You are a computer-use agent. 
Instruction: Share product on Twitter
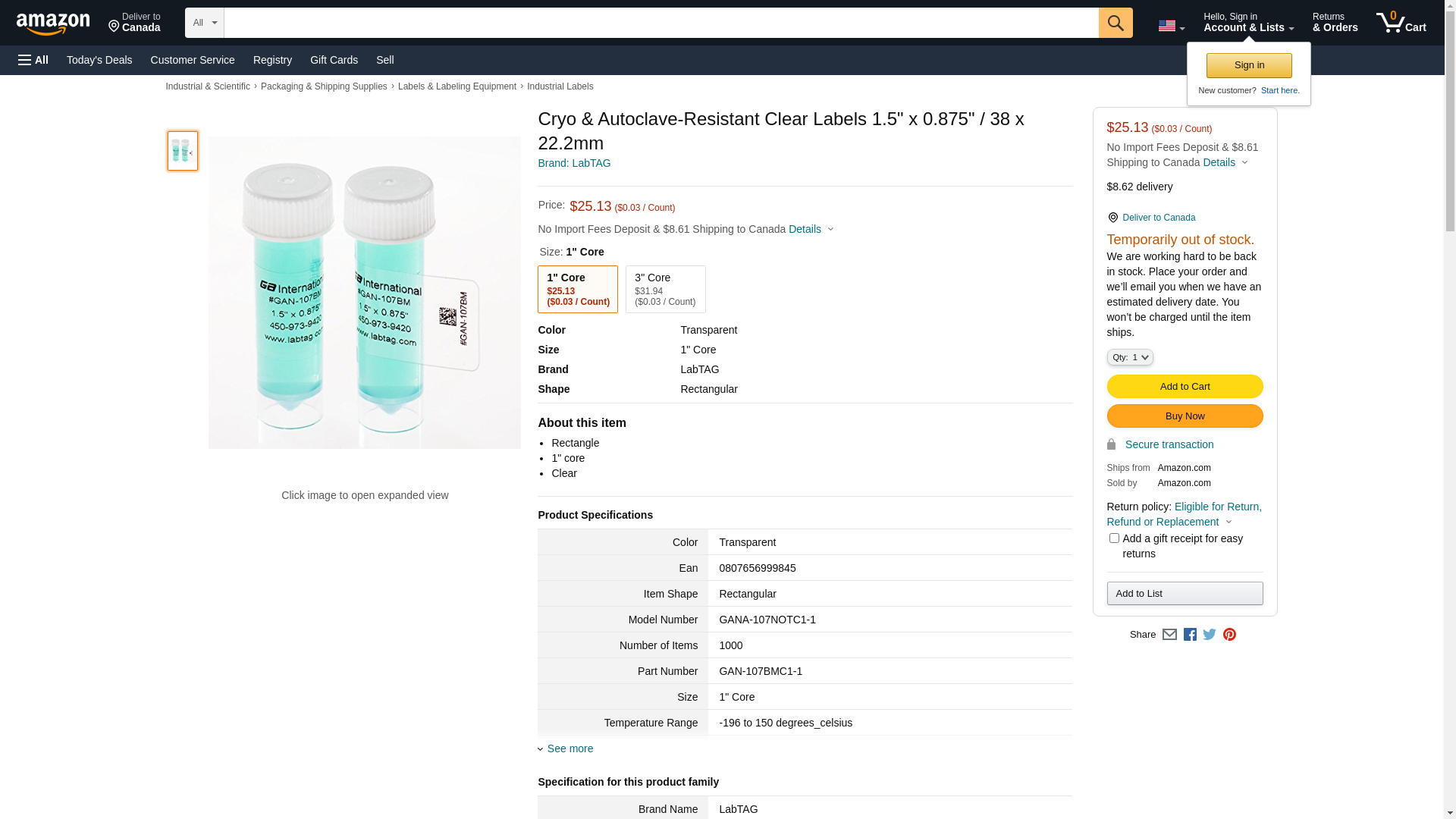pos(1210,635)
